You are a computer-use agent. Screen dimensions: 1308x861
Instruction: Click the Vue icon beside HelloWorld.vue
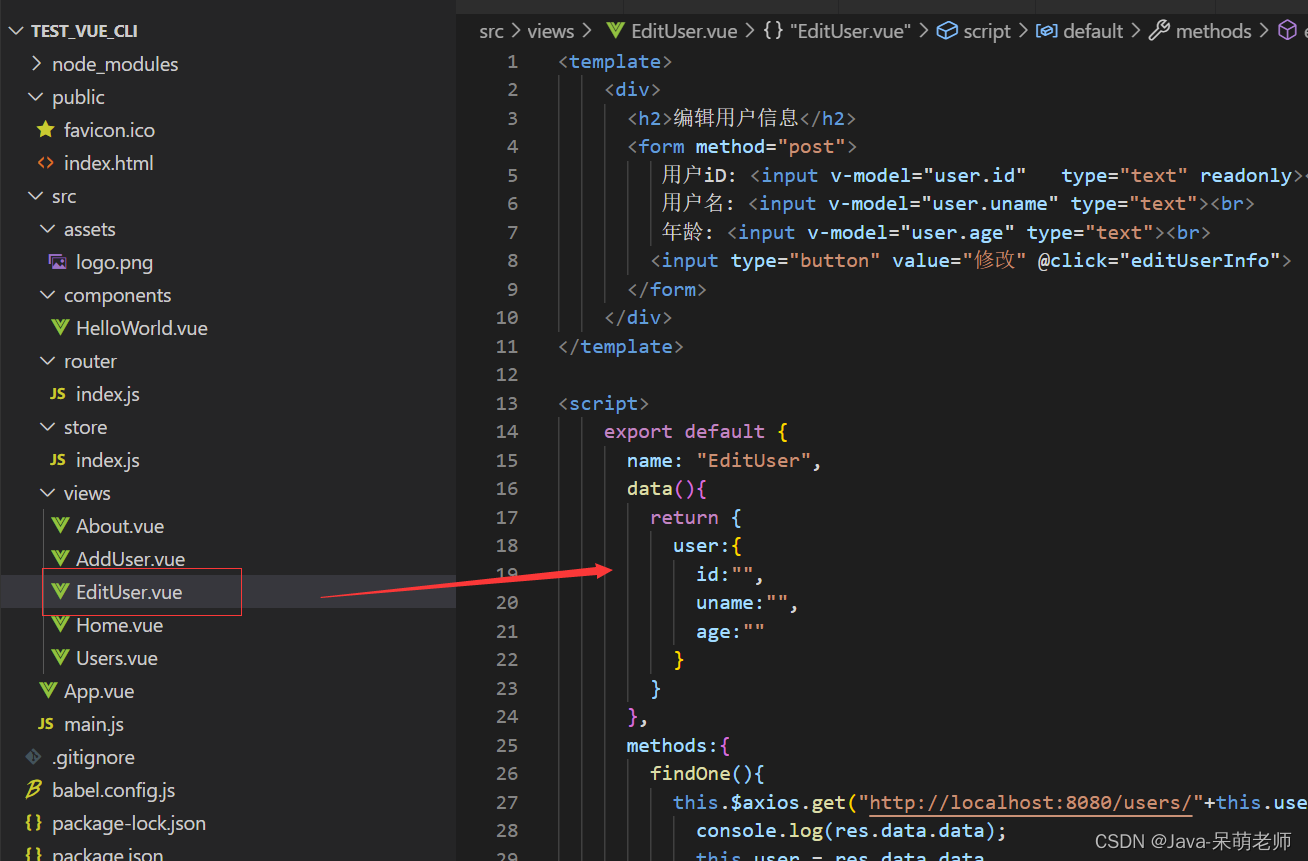click(x=60, y=328)
